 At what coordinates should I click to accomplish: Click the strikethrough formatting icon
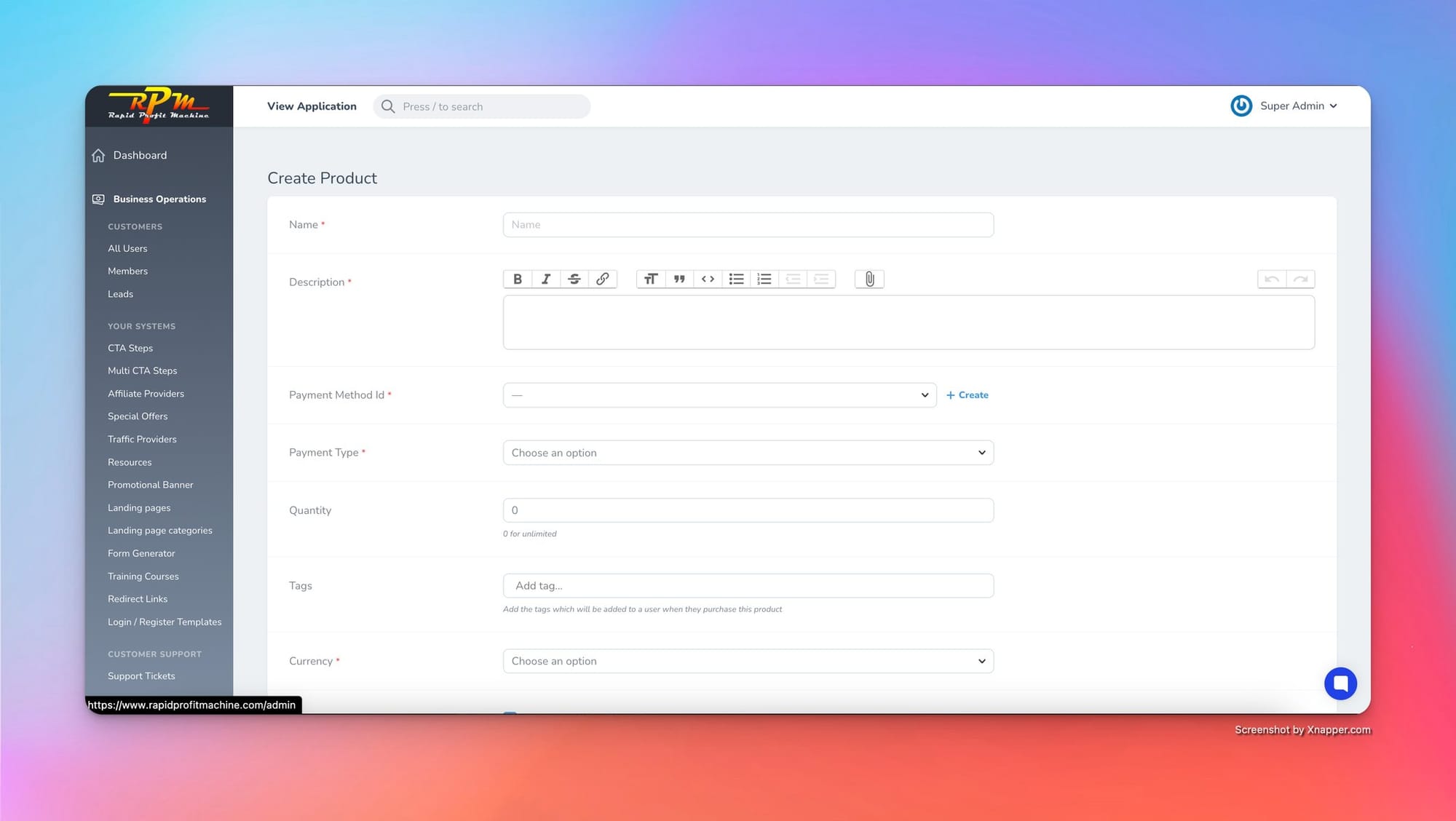point(574,279)
